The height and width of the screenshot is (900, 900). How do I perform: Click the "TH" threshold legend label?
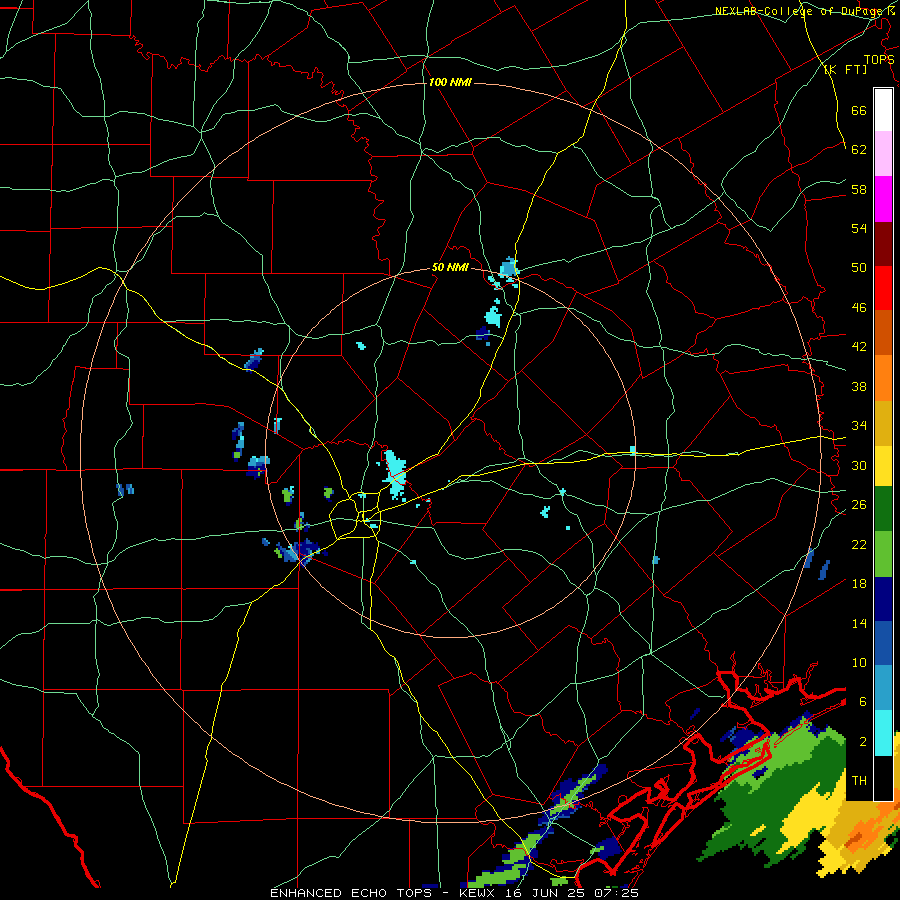(x=859, y=781)
